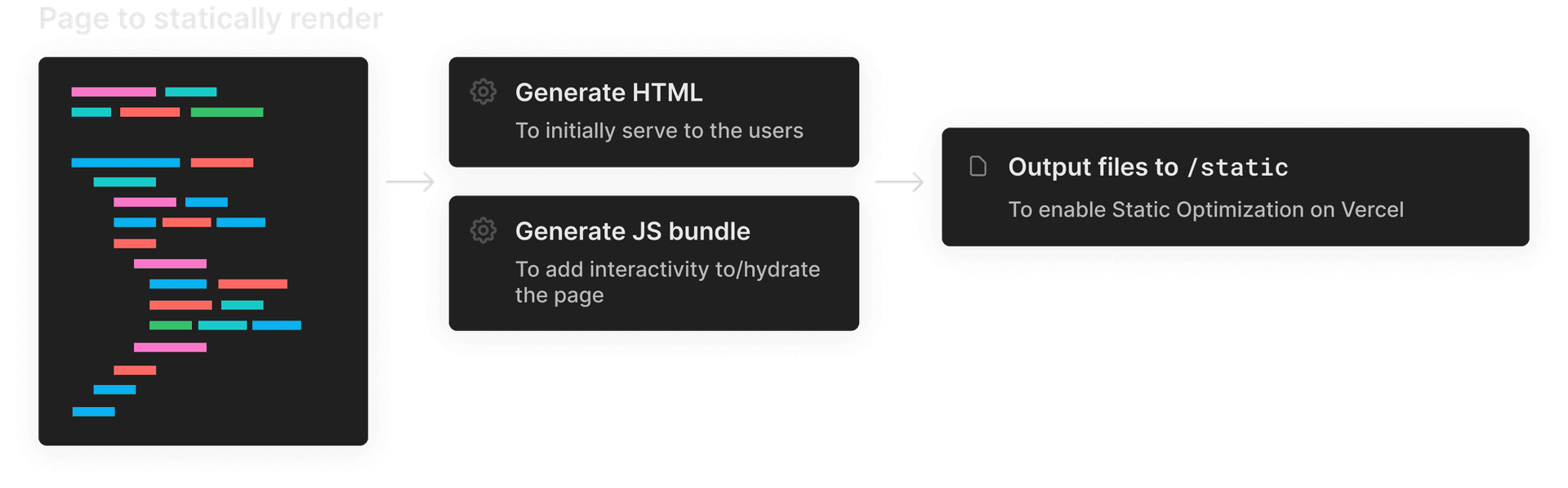Click the last blue bar at the code bottom
The width and height of the screenshot is (1568, 488).
click(x=94, y=411)
